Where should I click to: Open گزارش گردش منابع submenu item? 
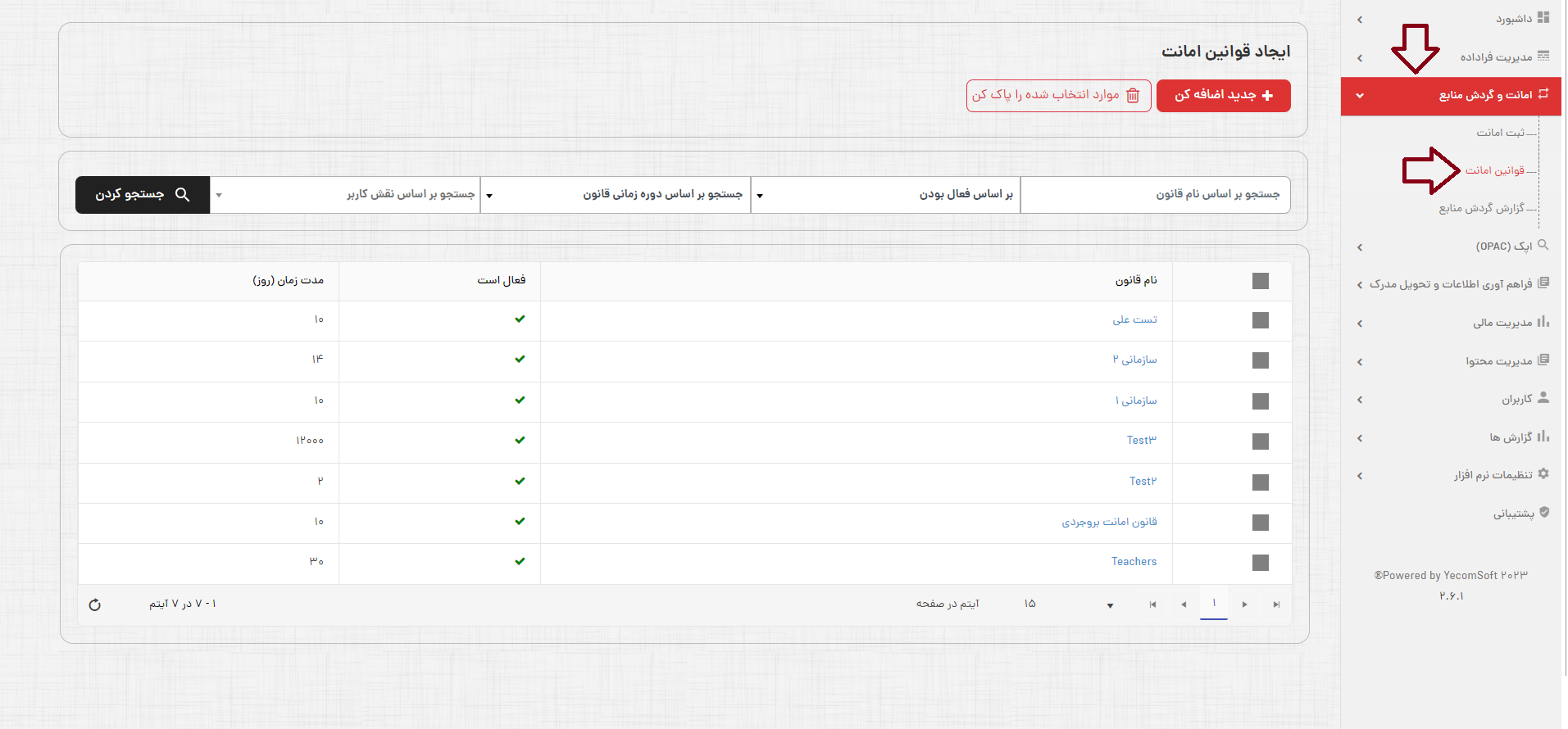pos(1482,208)
